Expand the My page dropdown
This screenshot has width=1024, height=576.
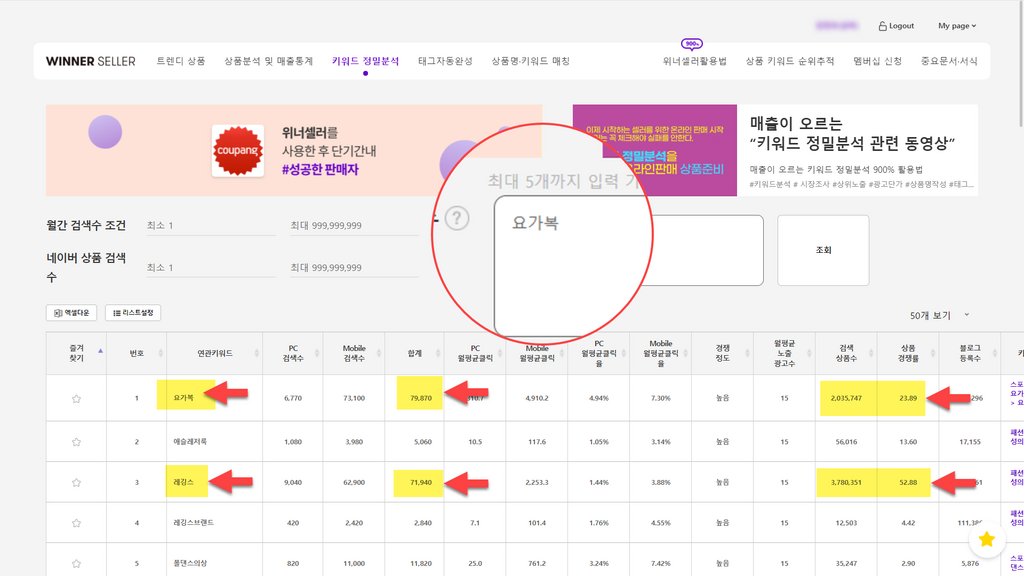pyautogui.click(x=957, y=26)
